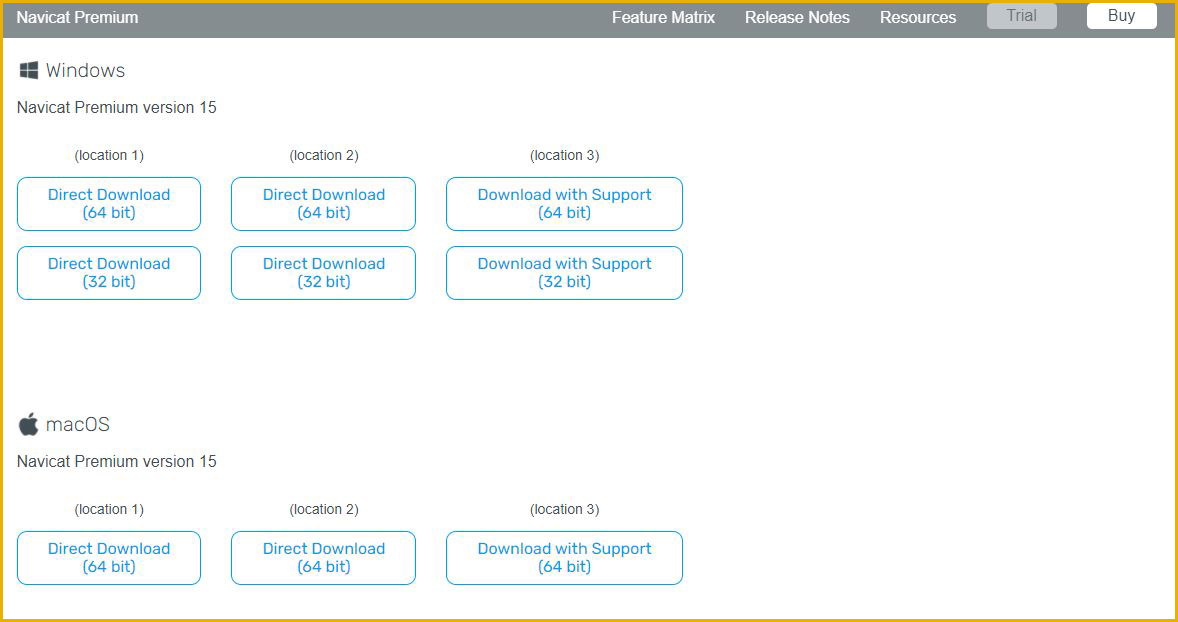Click '(location 3)' label in Windows section
The width and height of the screenshot is (1178, 622).
click(564, 156)
